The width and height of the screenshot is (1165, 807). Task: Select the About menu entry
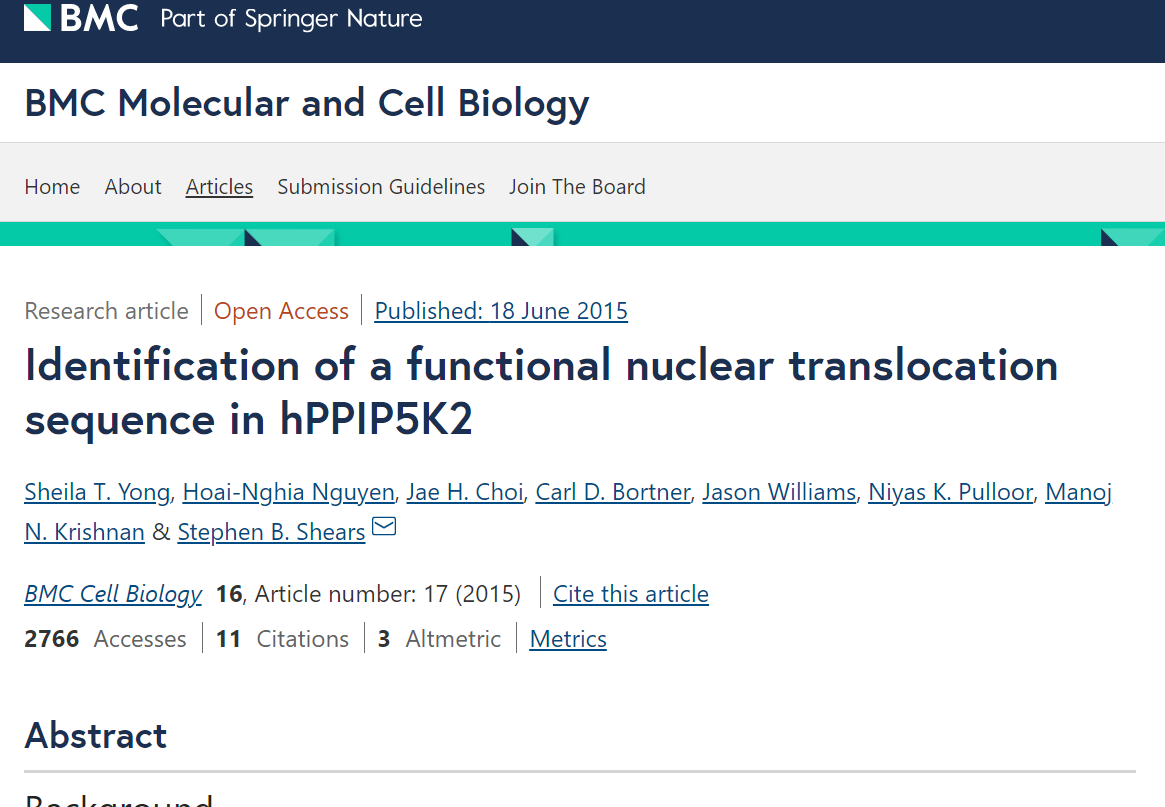click(x=132, y=186)
